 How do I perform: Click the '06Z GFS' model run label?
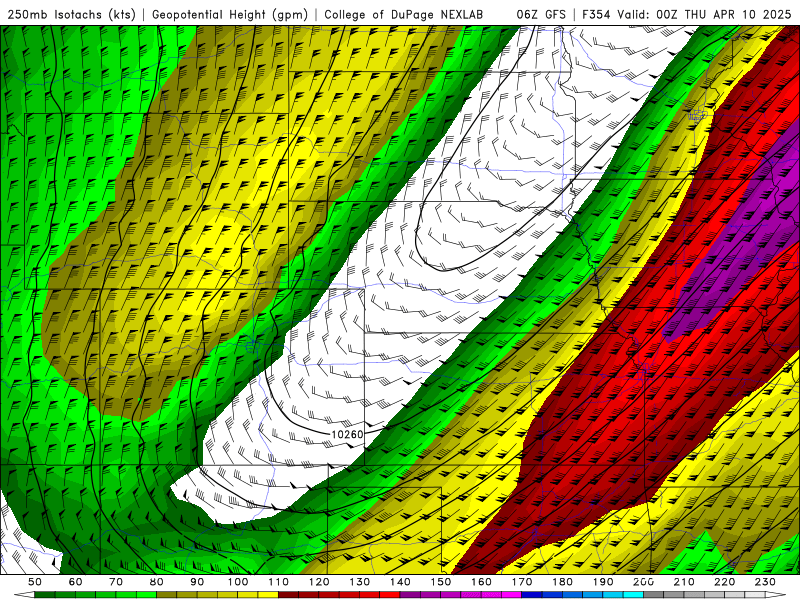(541, 14)
